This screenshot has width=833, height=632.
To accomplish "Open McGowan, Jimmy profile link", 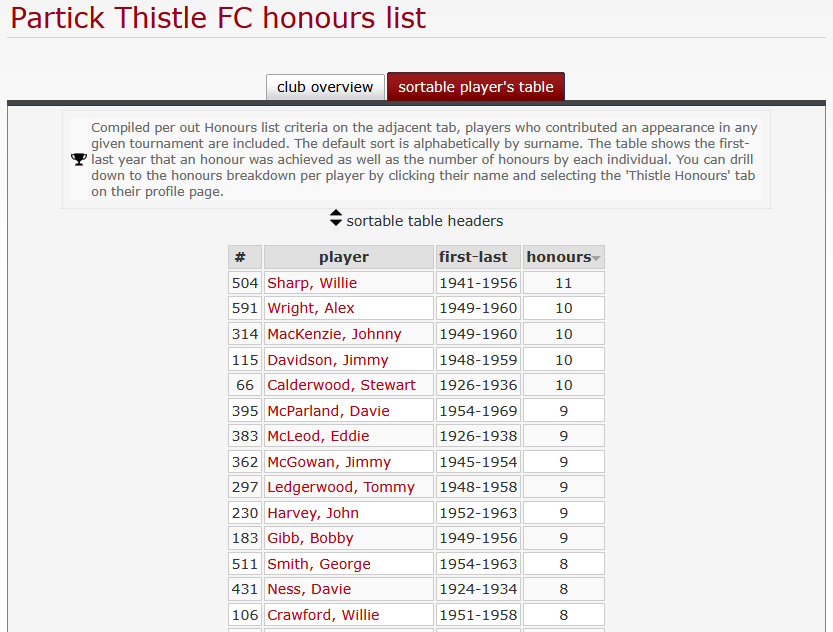I will (329, 462).
